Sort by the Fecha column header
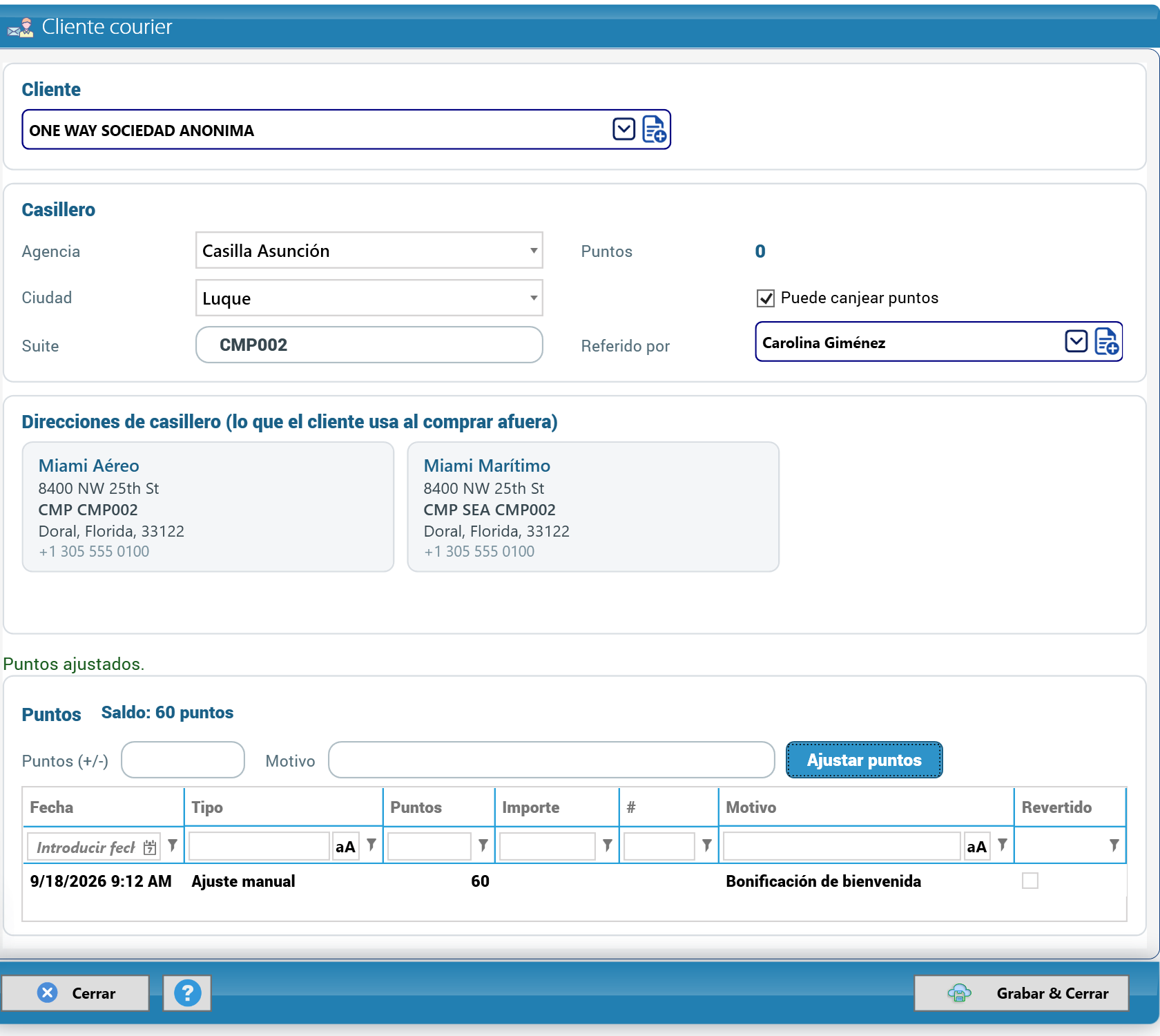Screen dimensions: 1160x1036 (x=103, y=807)
